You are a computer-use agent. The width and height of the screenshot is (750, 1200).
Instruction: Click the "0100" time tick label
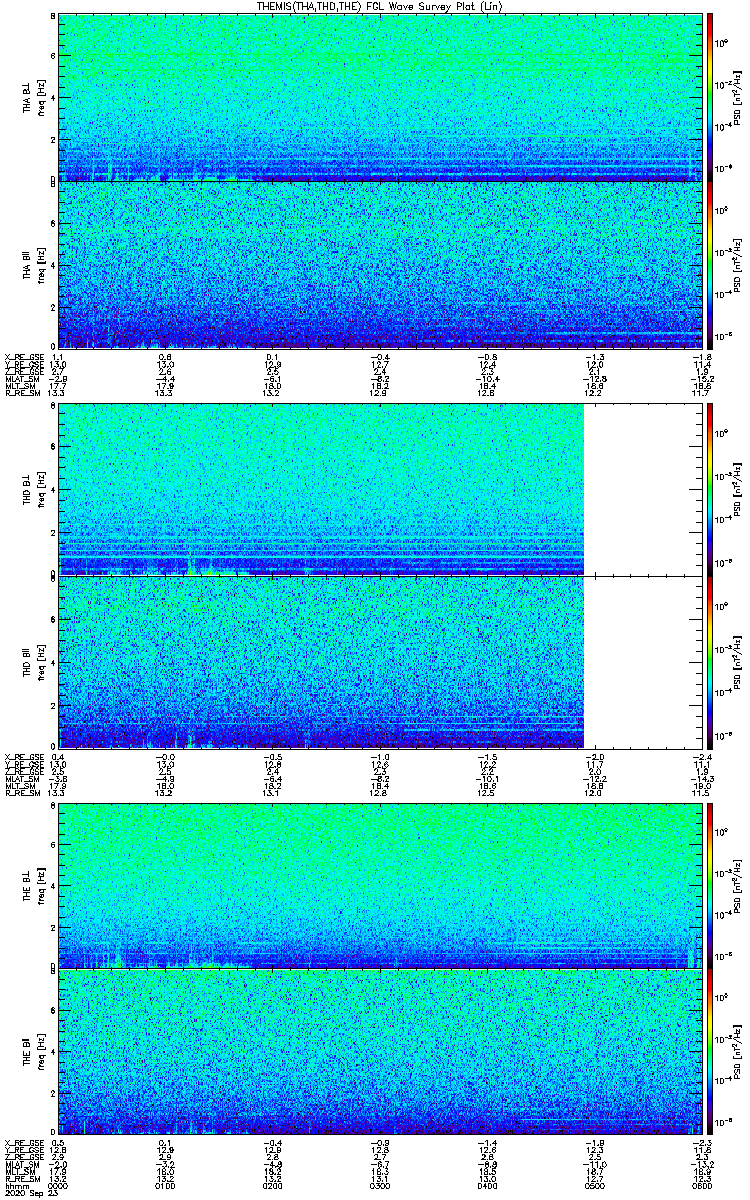[x=164, y=1185]
